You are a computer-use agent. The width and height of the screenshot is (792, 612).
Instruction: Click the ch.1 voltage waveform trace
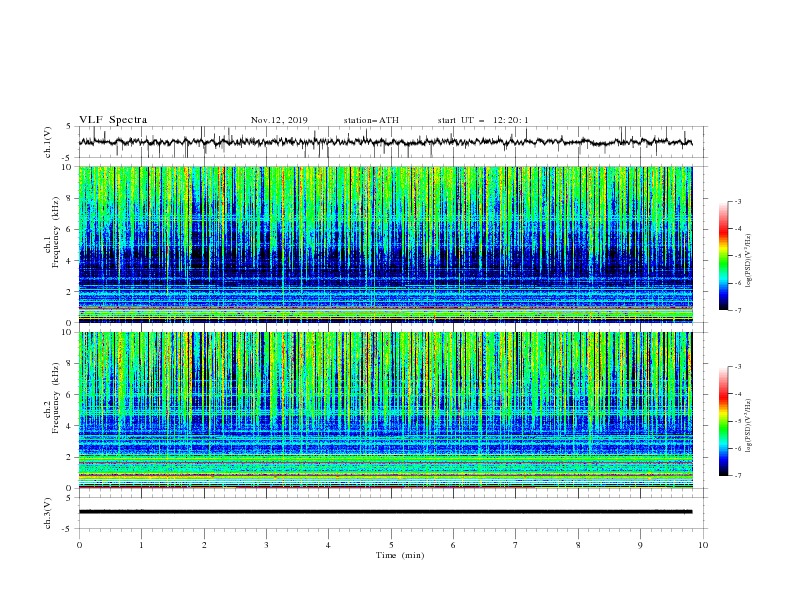385,142
